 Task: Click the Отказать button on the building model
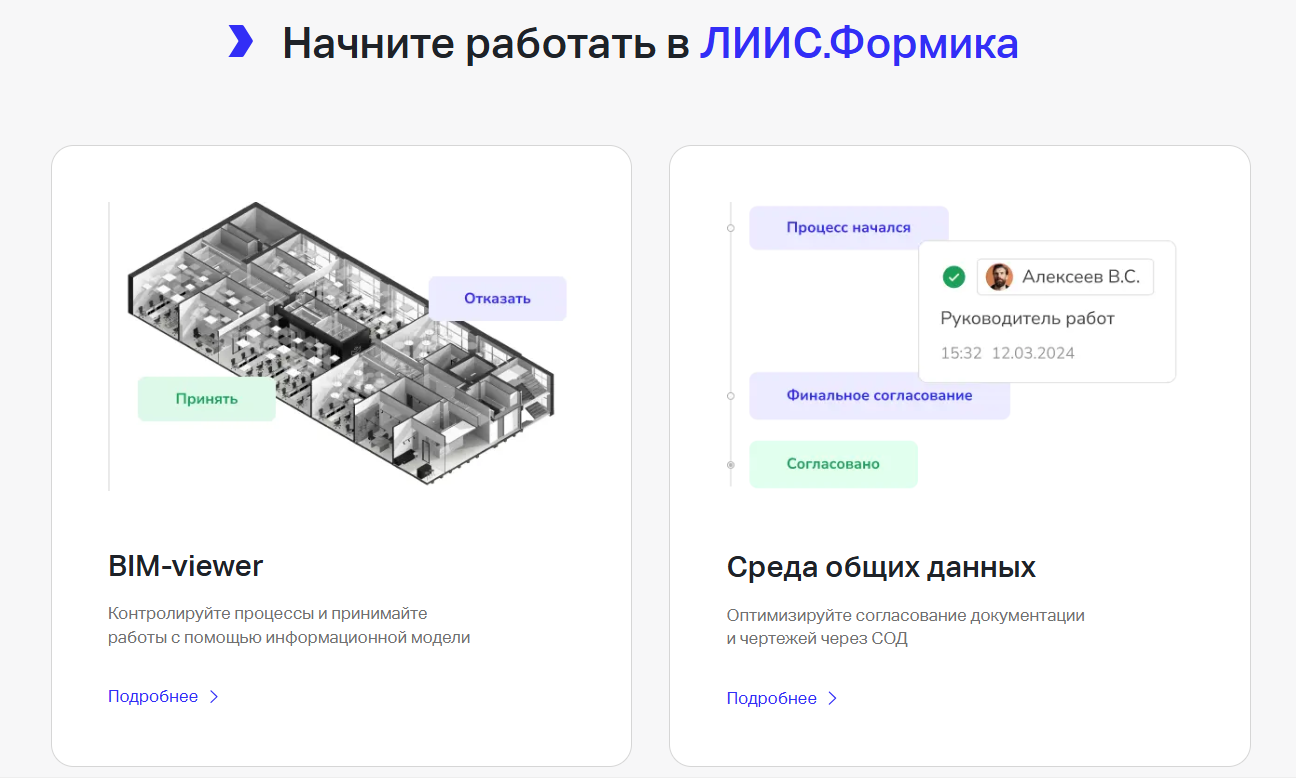(497, 298)
